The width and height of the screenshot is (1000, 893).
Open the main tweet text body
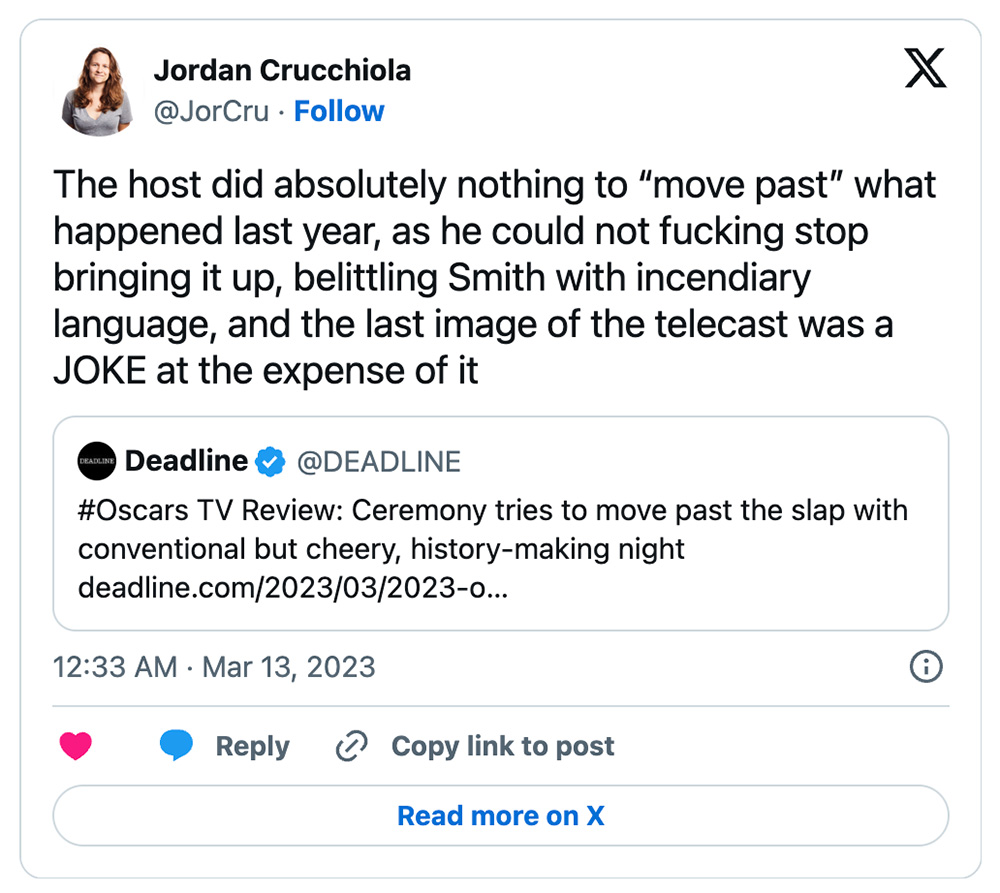tap(494, 277)
